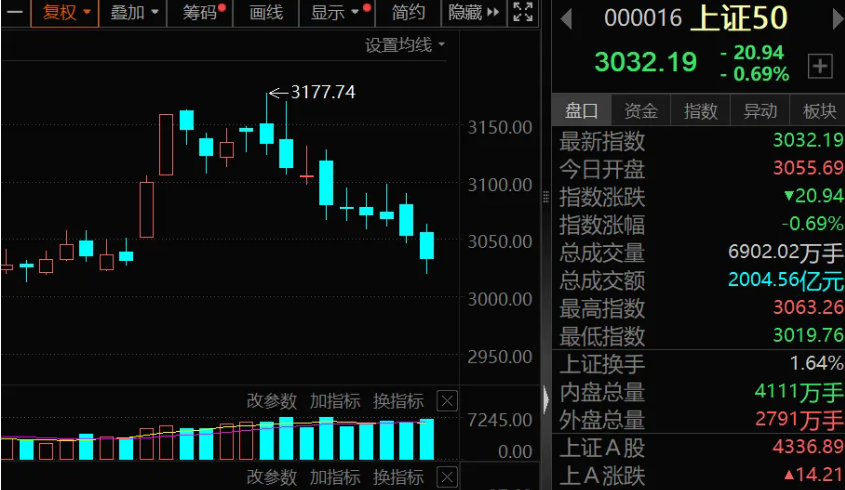Click the 总成交额 value 2004.56亿元
845x490 pixels.
(785, 280)
